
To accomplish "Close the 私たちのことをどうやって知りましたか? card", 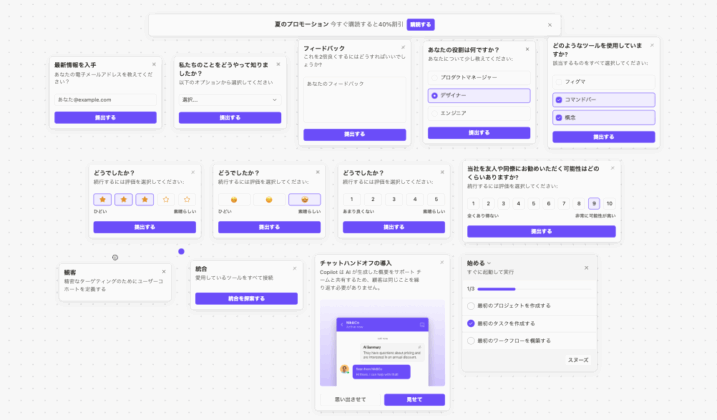I will [x=278, y=65].
